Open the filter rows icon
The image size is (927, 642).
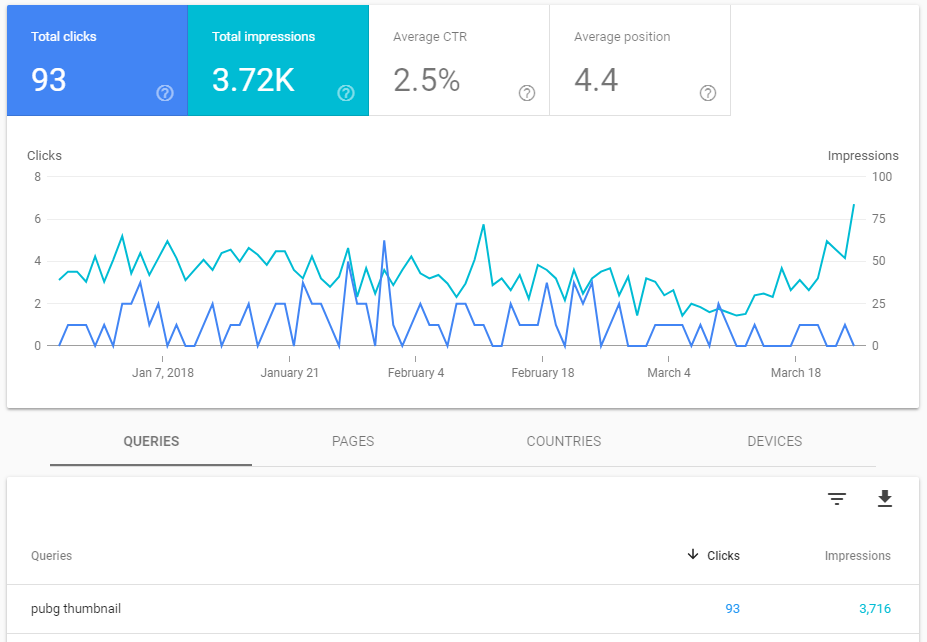pyautogui.click(x=837, y=499)
